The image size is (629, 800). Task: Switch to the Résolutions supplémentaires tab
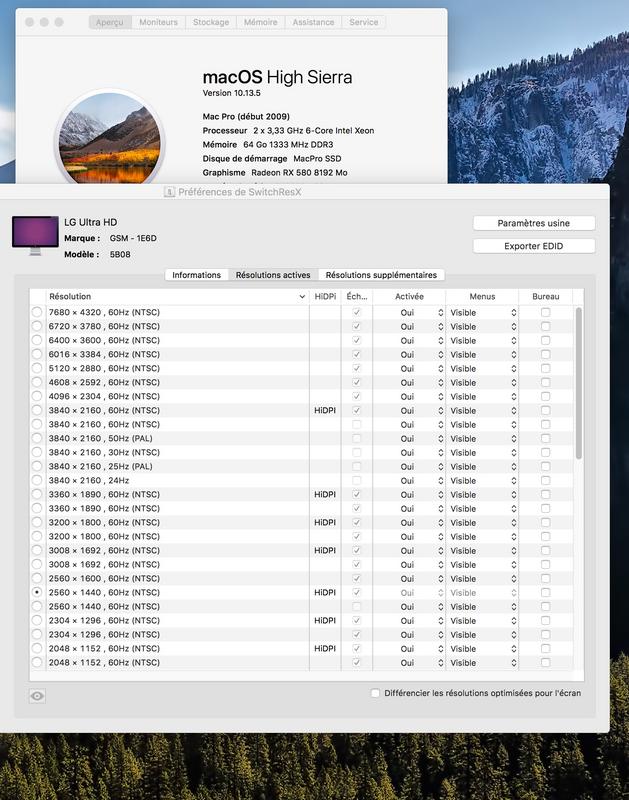tap(381, 275)
